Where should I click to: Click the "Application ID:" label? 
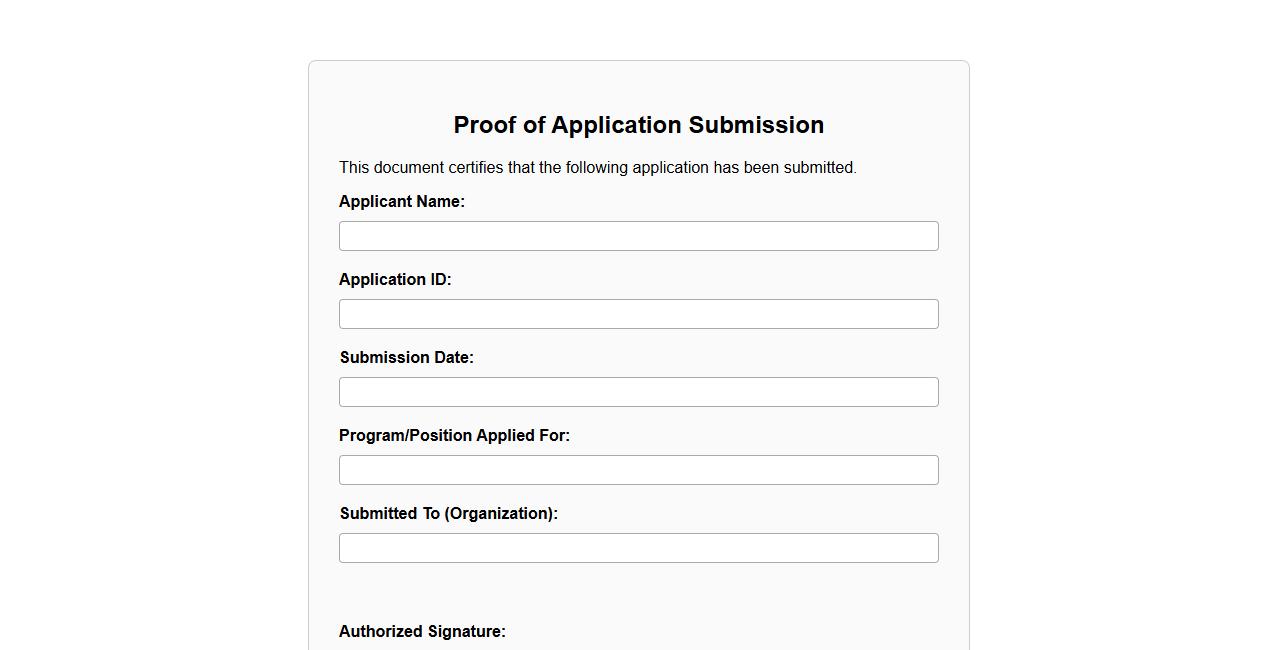[x=395, y=280]
